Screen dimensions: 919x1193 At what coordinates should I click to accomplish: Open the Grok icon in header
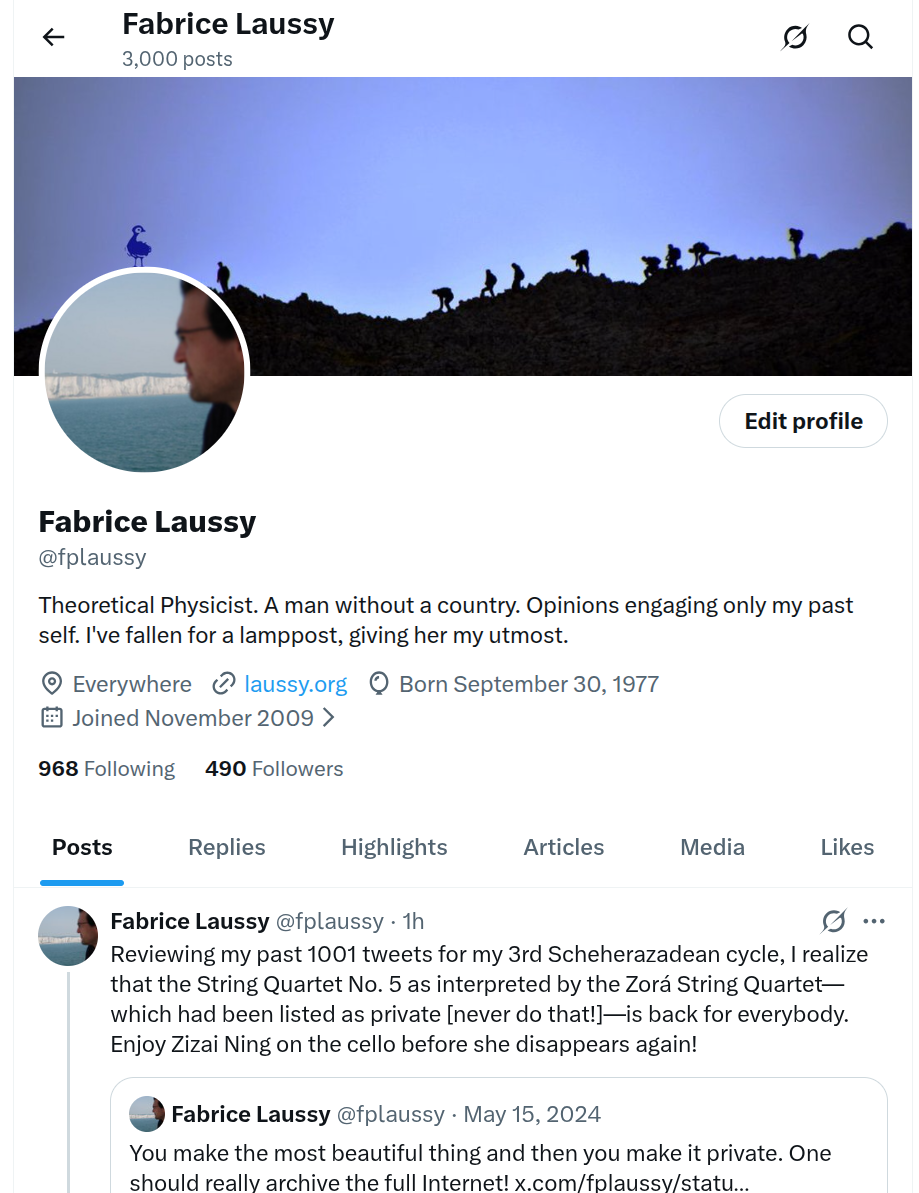[x=794, y=37]
